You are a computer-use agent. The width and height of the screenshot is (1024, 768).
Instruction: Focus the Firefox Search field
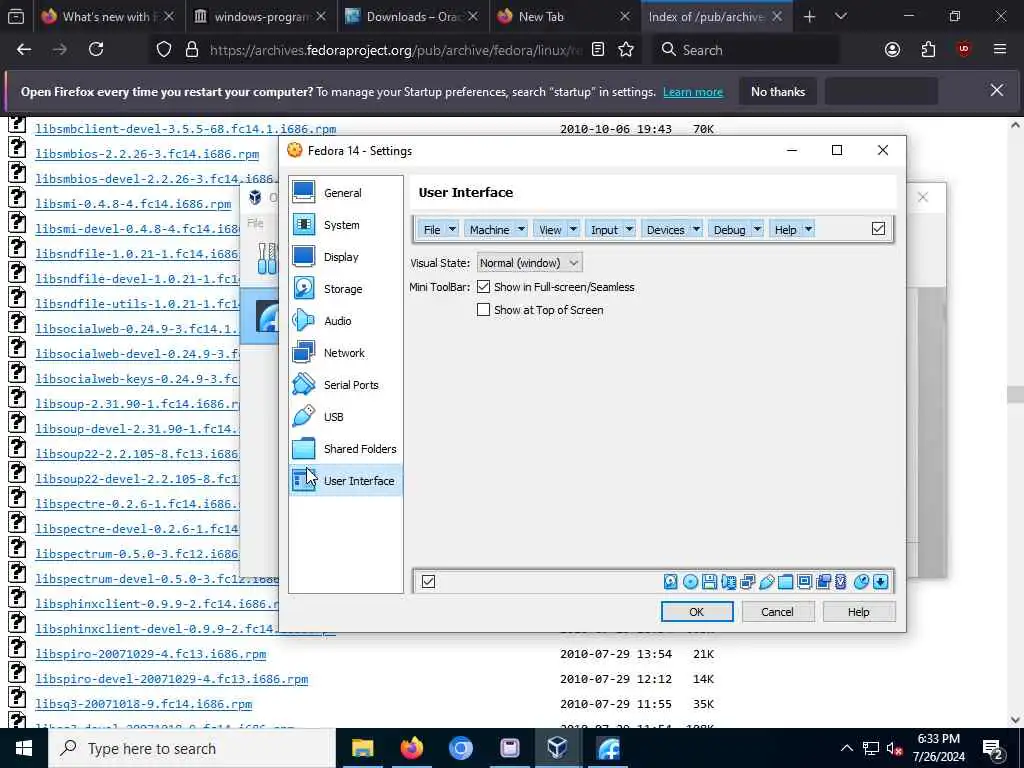(744, 50)
